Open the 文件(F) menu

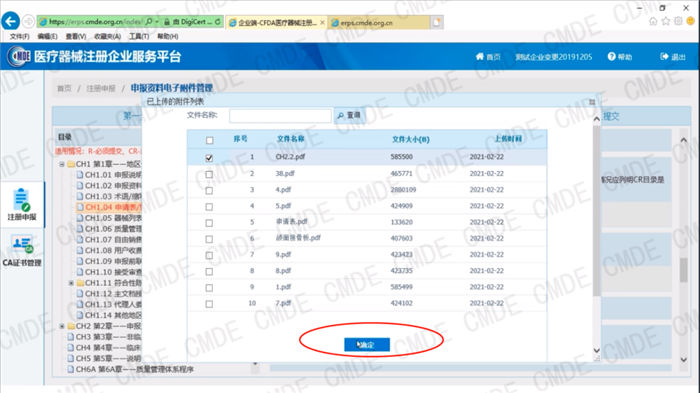coord(20,36)
